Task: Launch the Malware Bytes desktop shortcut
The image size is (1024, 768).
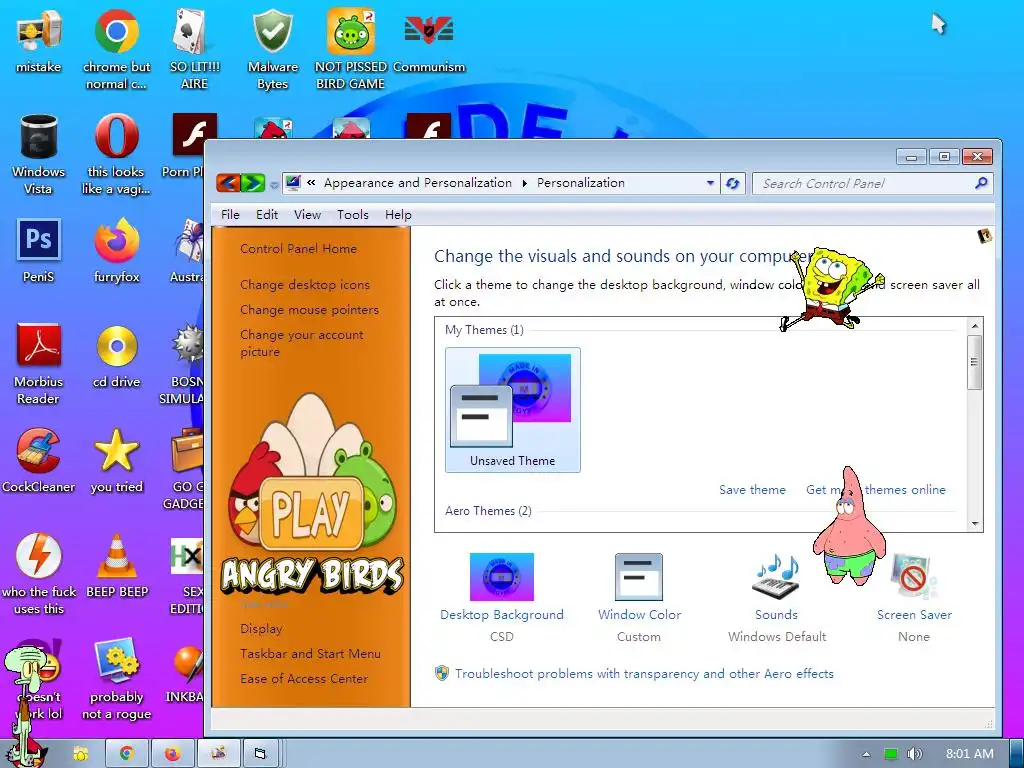Action: [x=272, y=49]
